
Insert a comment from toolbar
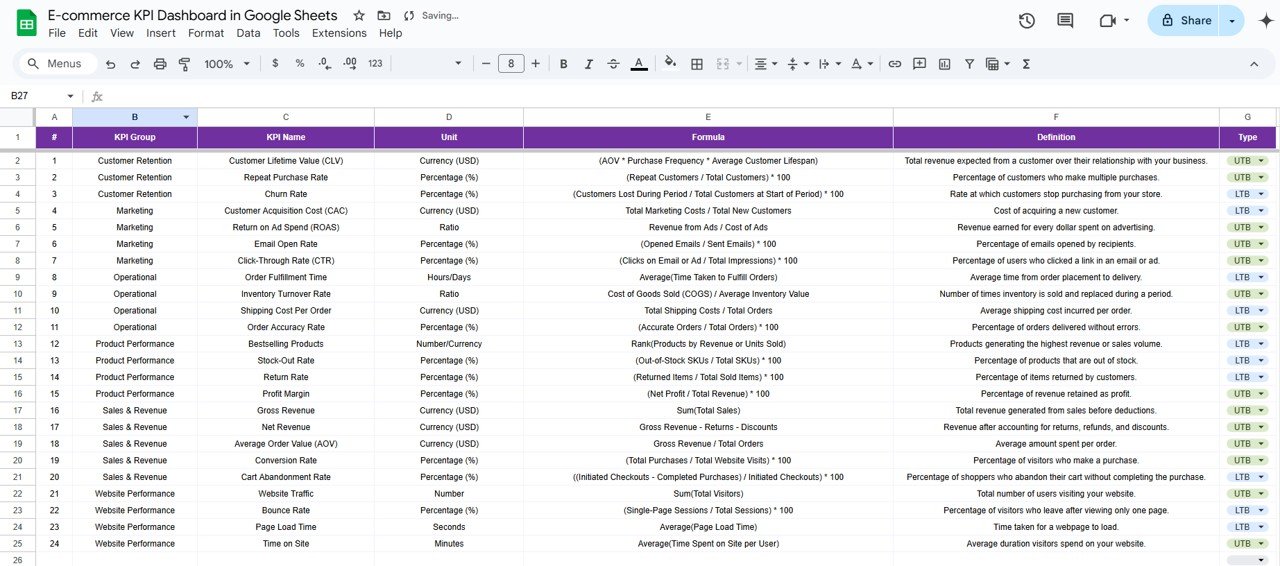(920, 64)
